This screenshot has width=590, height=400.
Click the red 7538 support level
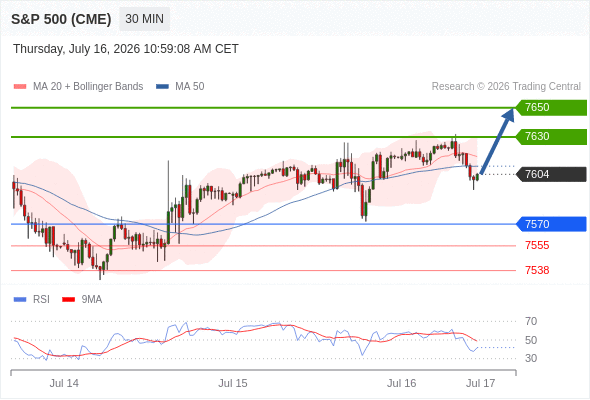tap(537, 270)
